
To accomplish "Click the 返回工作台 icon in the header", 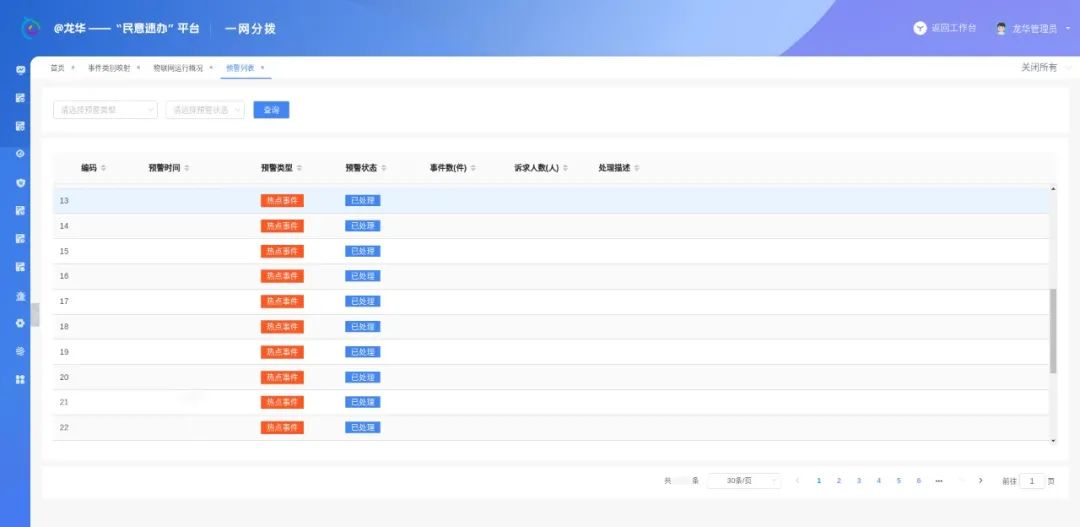I will tap(920, 28).
